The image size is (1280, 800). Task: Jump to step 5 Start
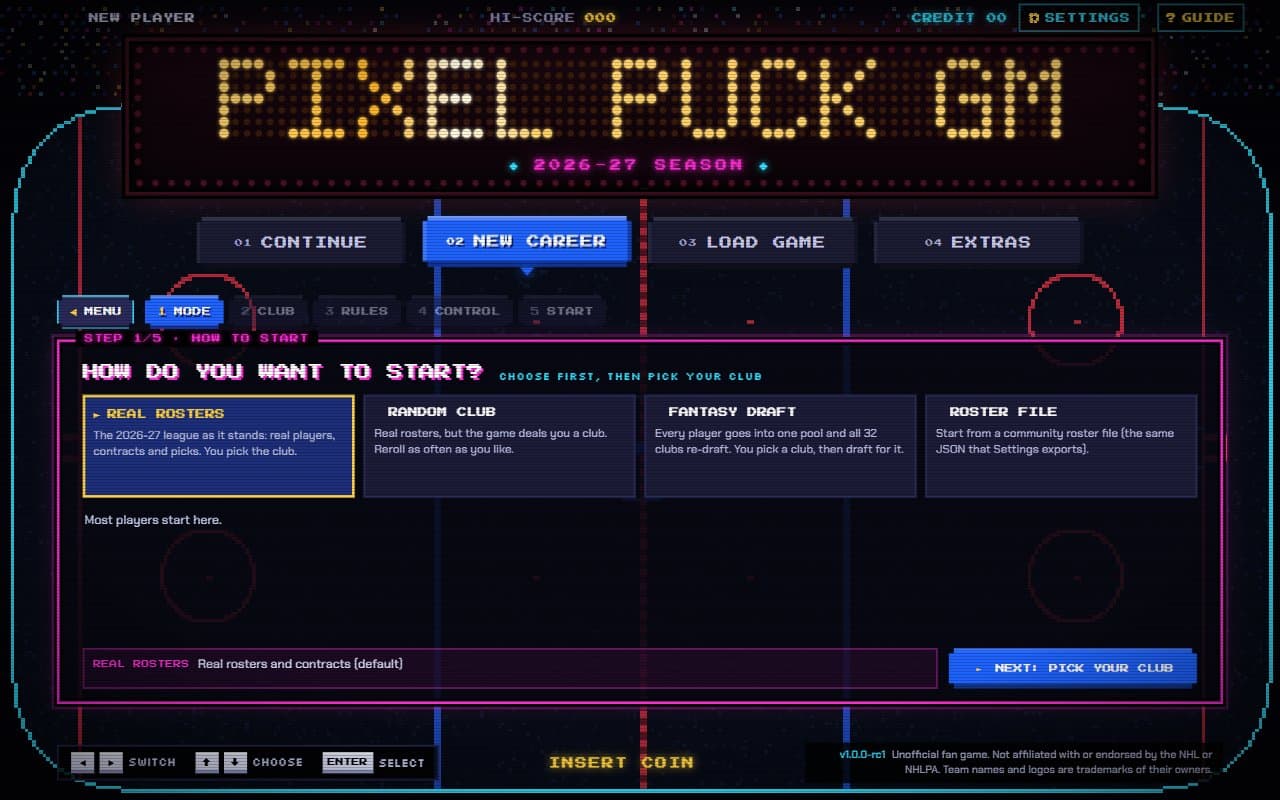tap(561, 311)
